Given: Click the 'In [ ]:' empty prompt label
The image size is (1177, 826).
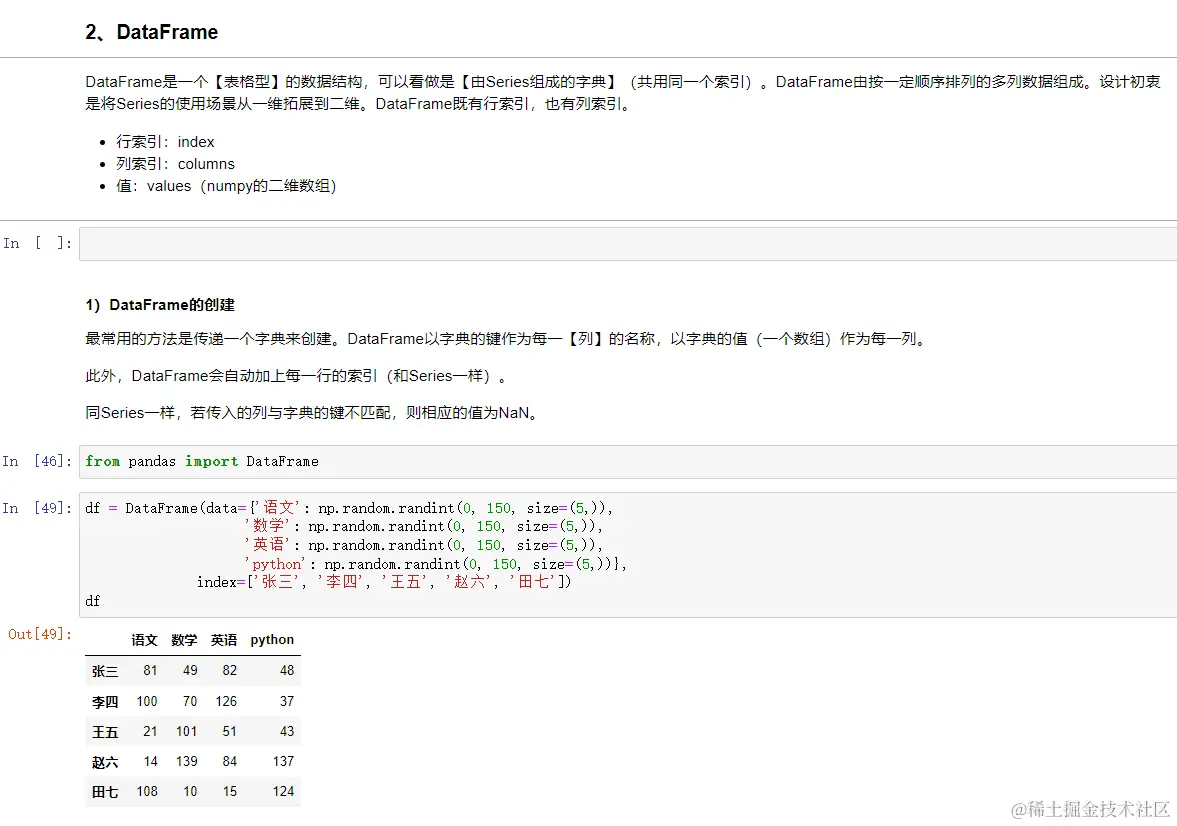Looking at the screenshot, I should coord(38,243).
